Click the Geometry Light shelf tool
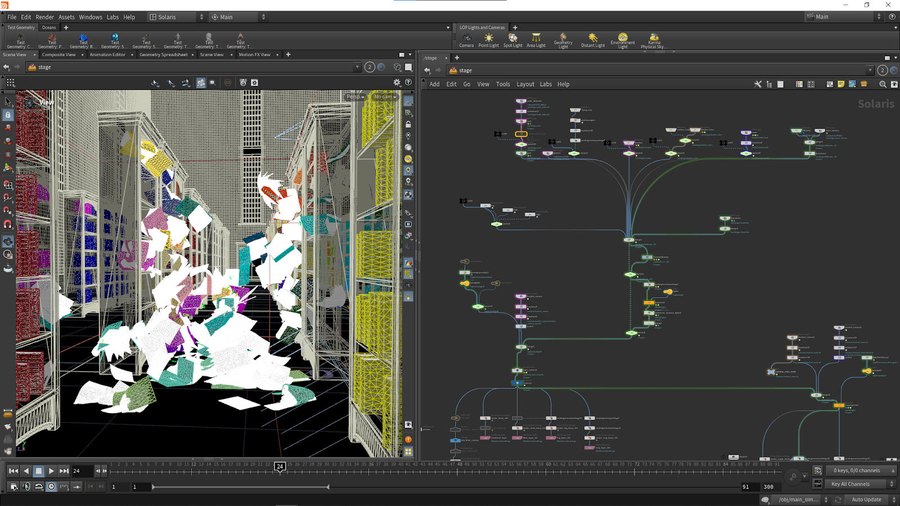900x506 pixels. click(x=564, y=40)
